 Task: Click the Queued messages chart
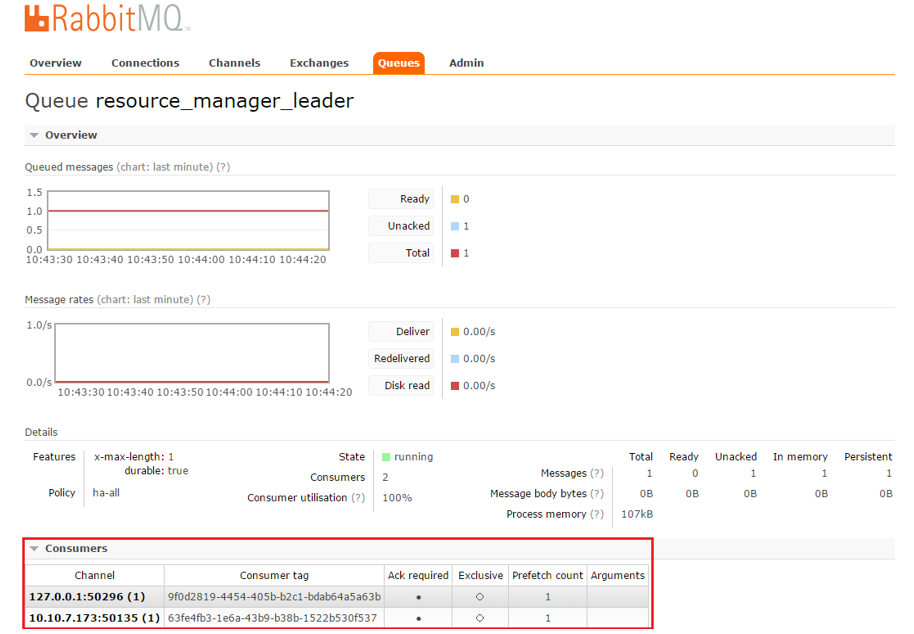(190, 220)
